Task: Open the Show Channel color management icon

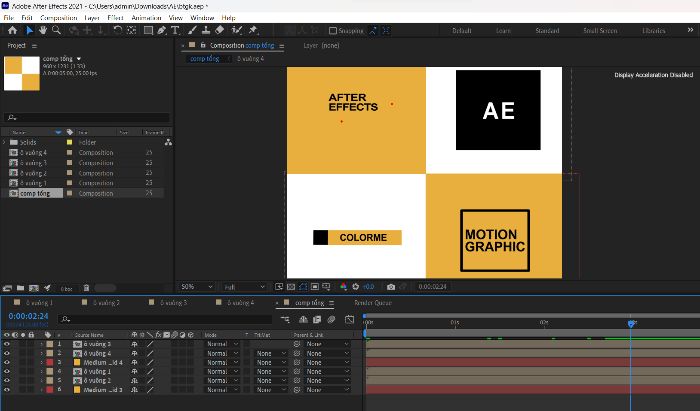Action: point(343,287)
